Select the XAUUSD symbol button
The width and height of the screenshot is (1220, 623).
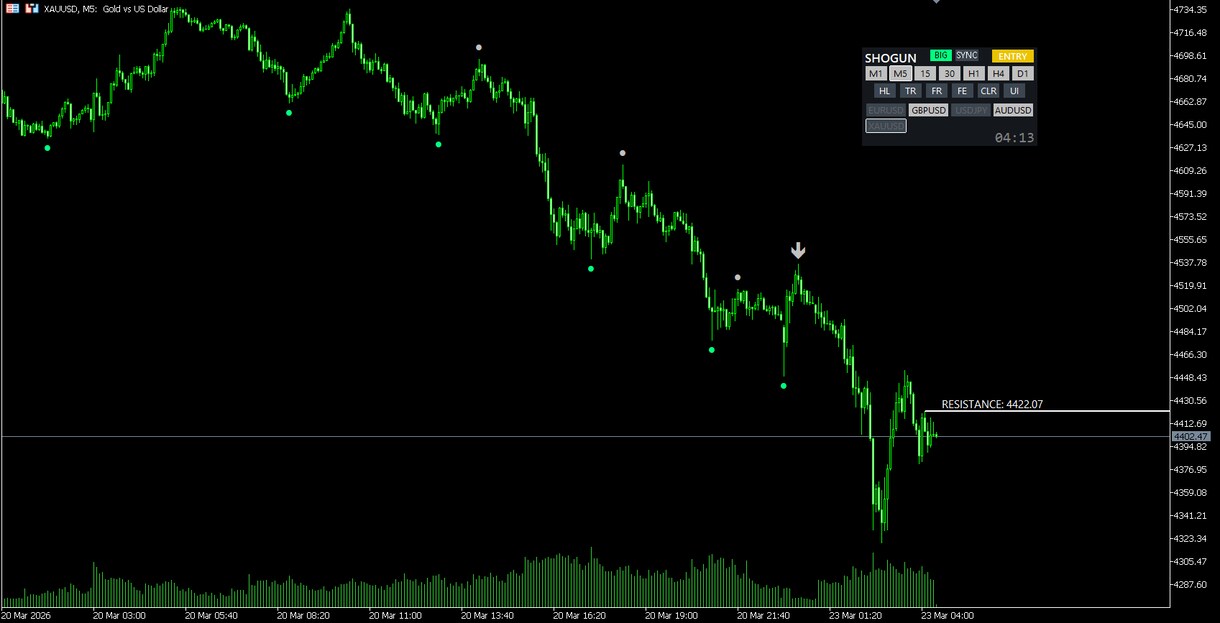click(885, 126)
